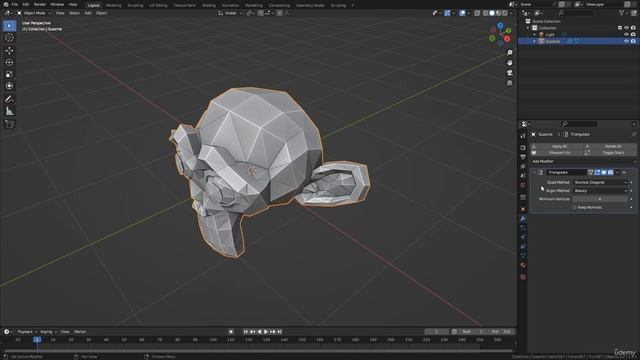This screenshot has height=360, width=640.
Task: Switch perspective/orthographic grid icon
Action: pos(509,83)
